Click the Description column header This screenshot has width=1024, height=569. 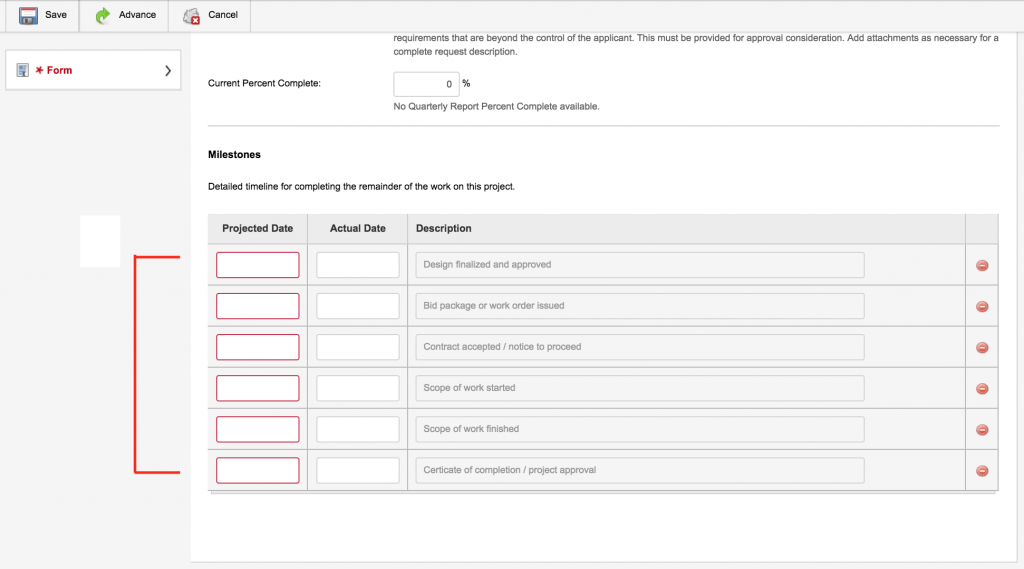(x=444, y=229)
